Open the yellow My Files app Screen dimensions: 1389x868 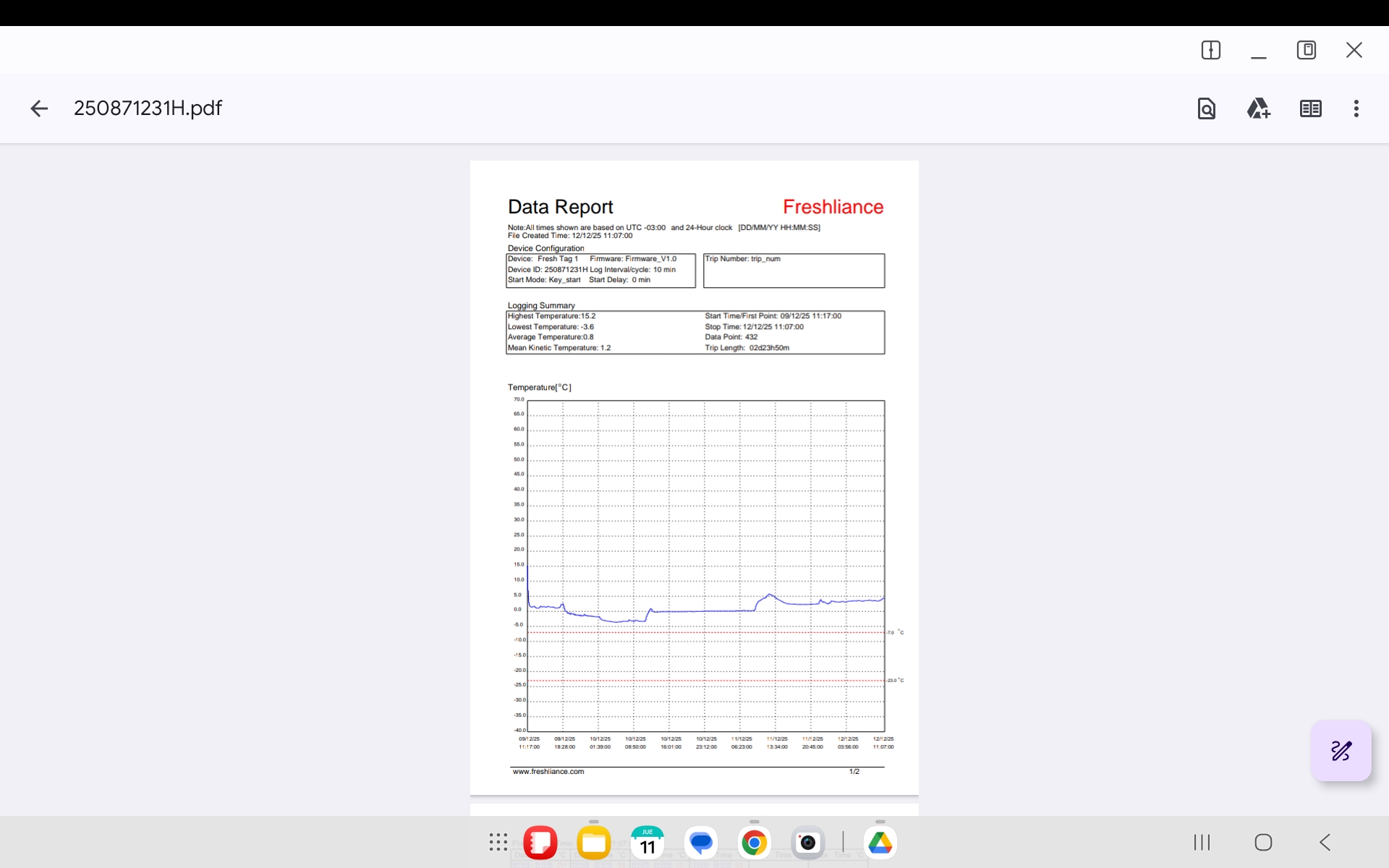pos(594,842)
